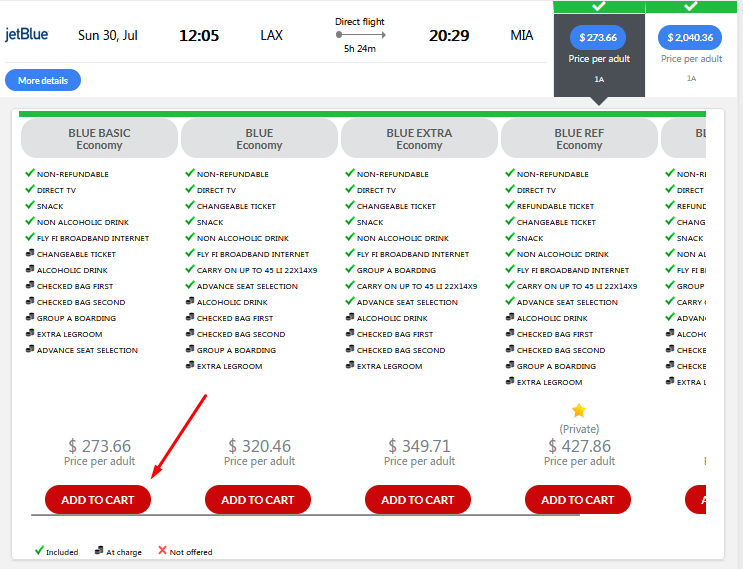Click the 5h 24m flight duration
The image size is (743, 569).
[360, 49]
